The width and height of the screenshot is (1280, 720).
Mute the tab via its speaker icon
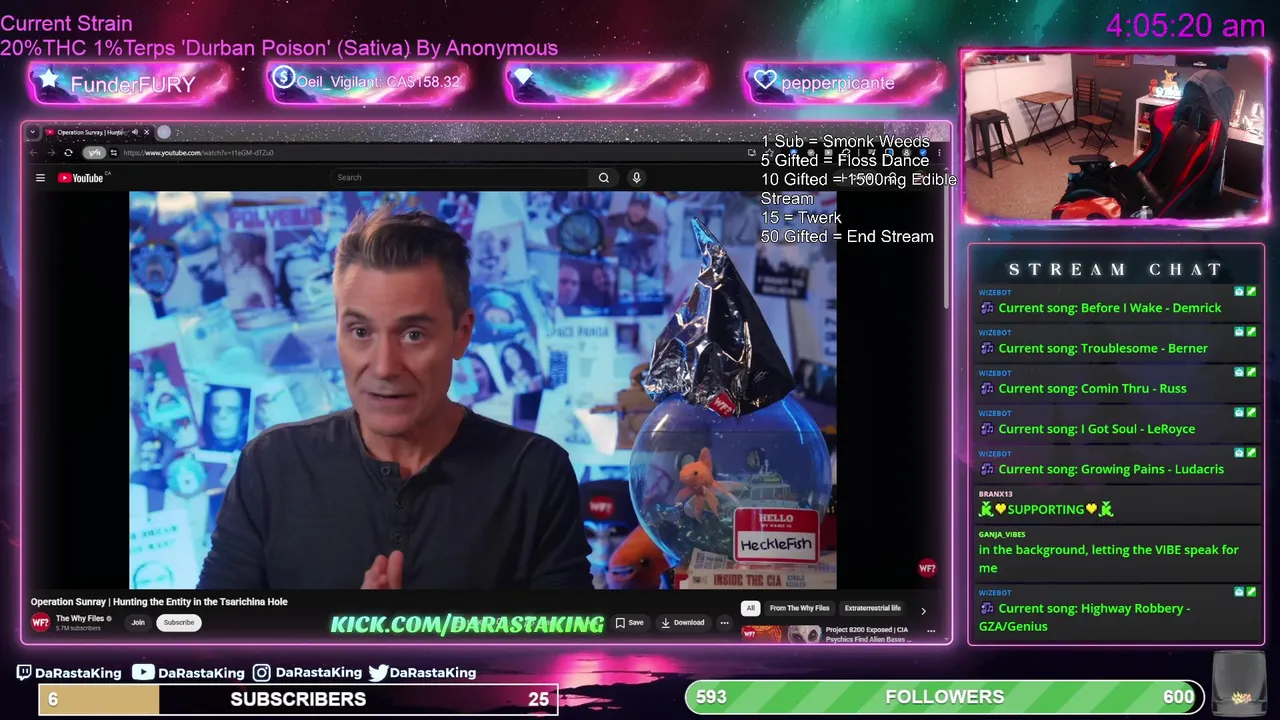tap(135, 132)
